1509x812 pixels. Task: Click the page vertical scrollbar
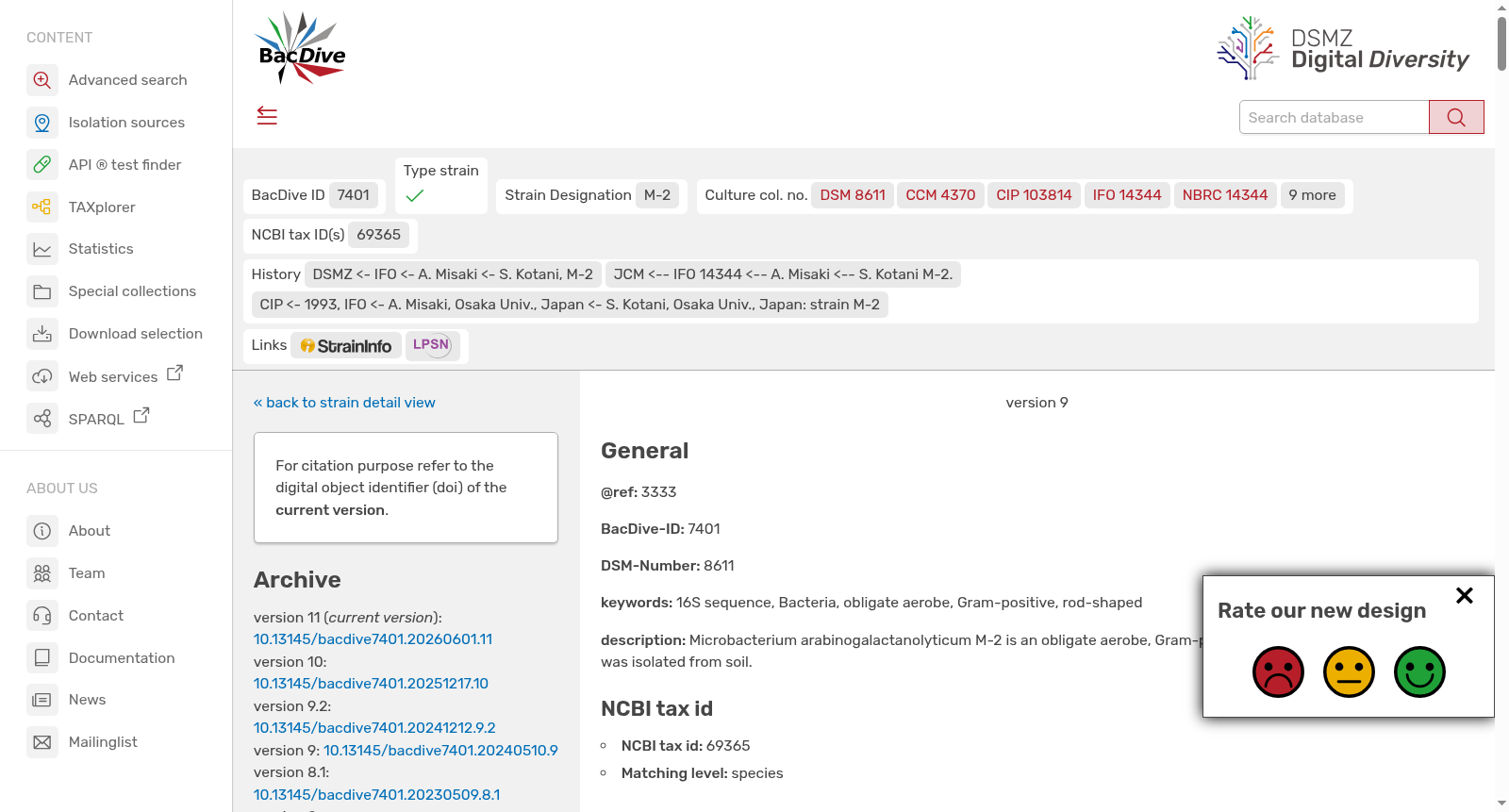pos(1501,42)
